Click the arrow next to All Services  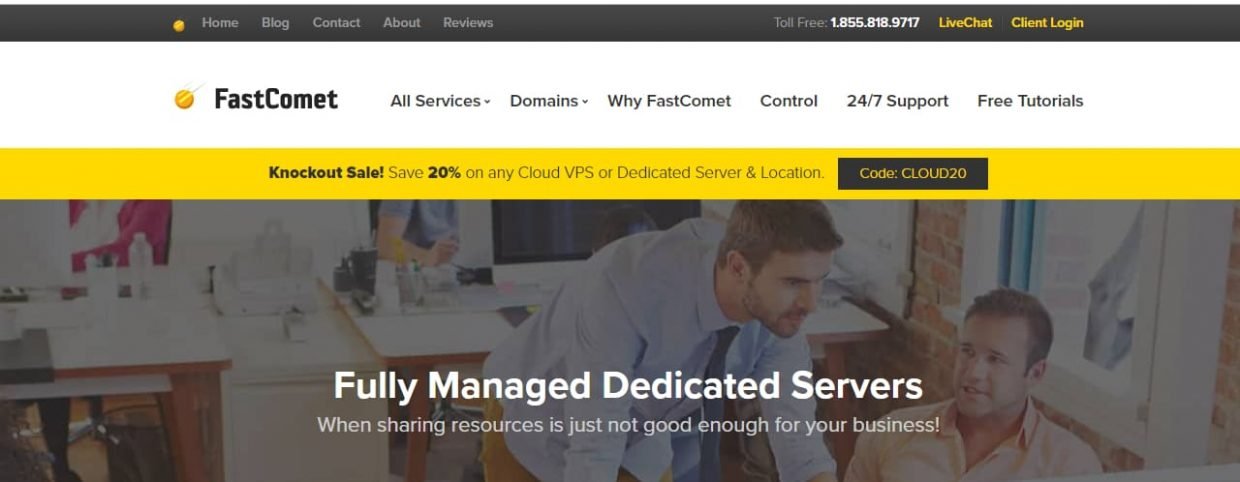pyautogui.click(x=487, y=102)
